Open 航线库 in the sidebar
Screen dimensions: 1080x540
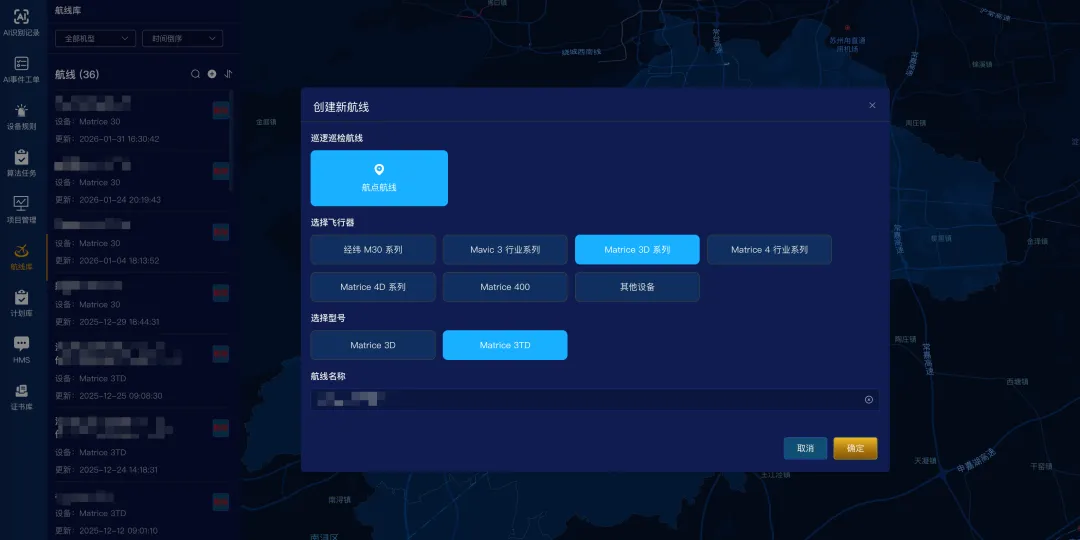(x=21, y=256)
